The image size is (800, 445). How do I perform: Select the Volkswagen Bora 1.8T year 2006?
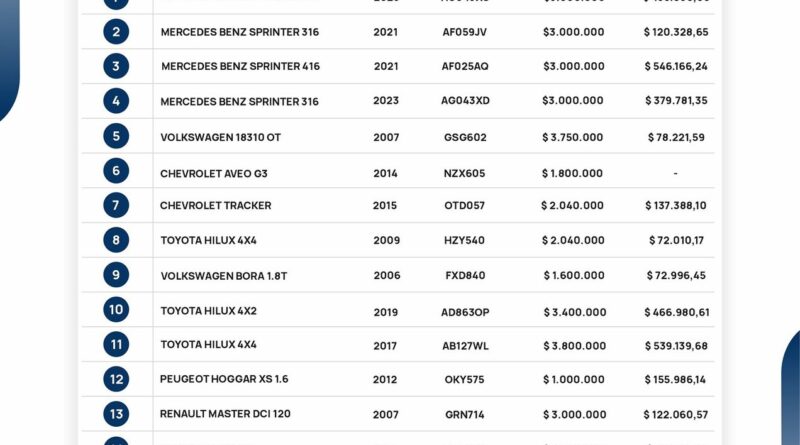tap(386, 276)
